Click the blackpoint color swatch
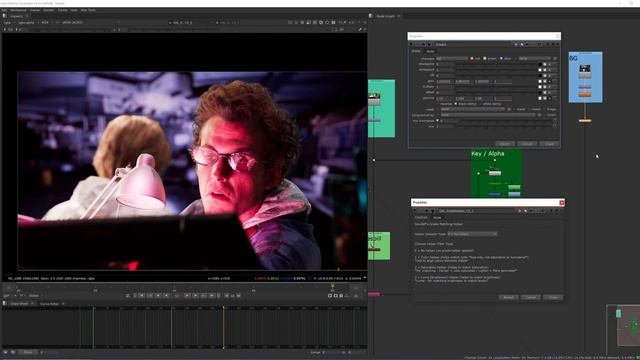 coord(540,64)
